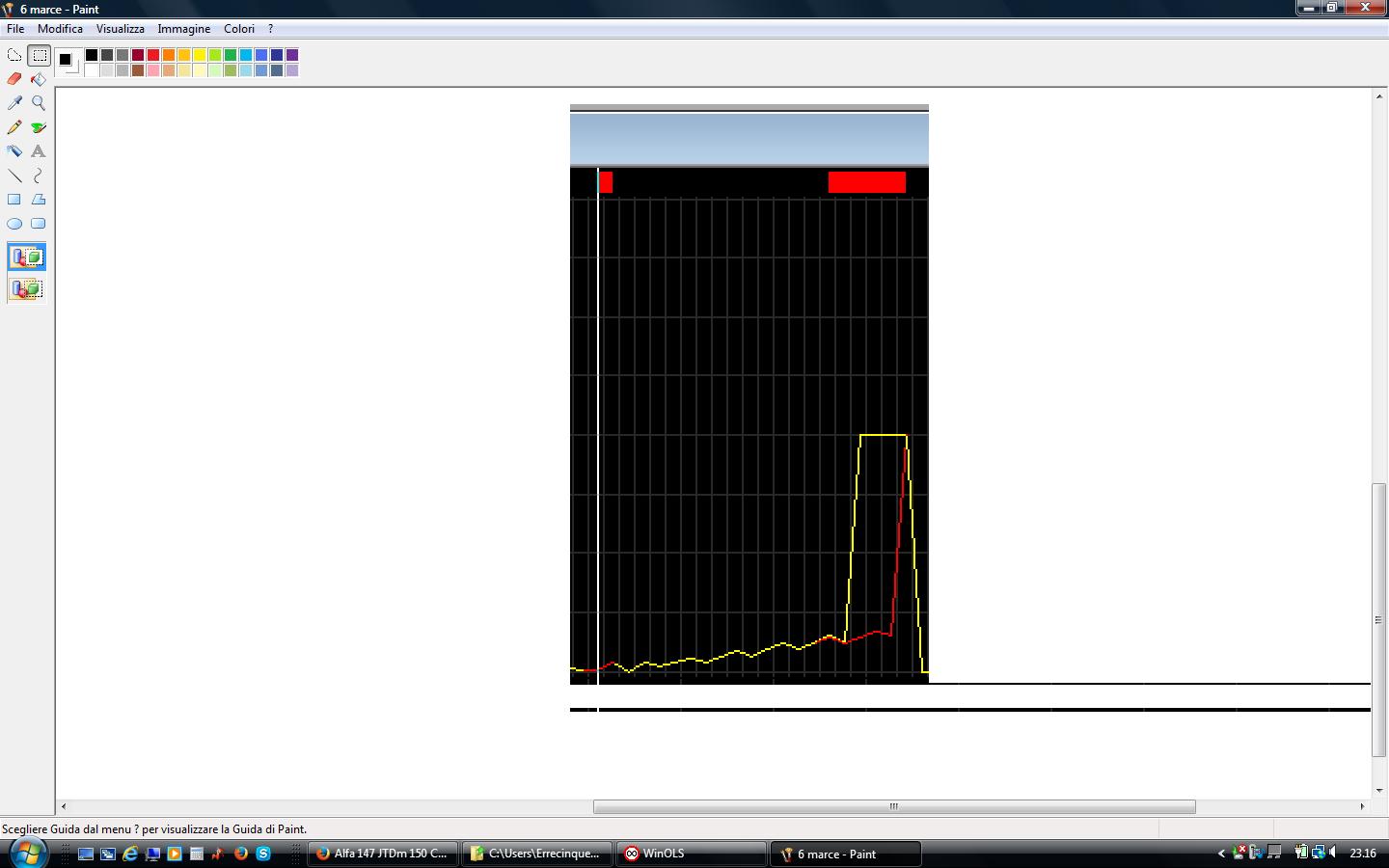Choose the white color swatch
Image resolution: width=1389 pixels, height=868 pixels.
[92, 70]
